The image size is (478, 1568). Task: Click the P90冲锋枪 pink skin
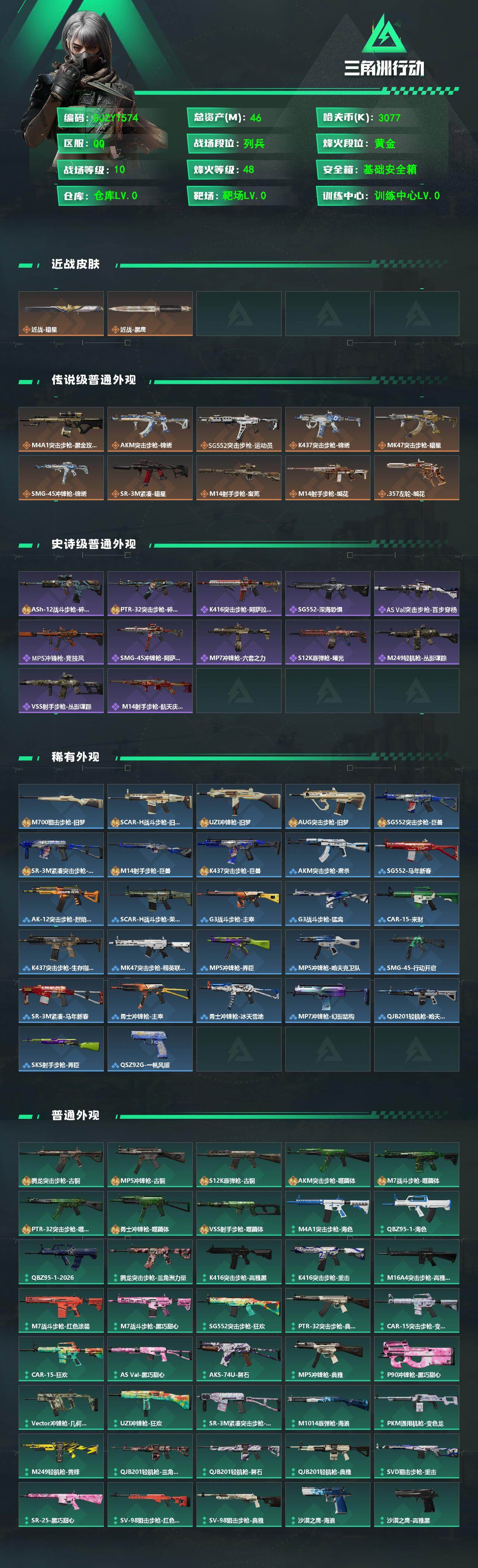pyautogui.click(x=416, y=1359)
